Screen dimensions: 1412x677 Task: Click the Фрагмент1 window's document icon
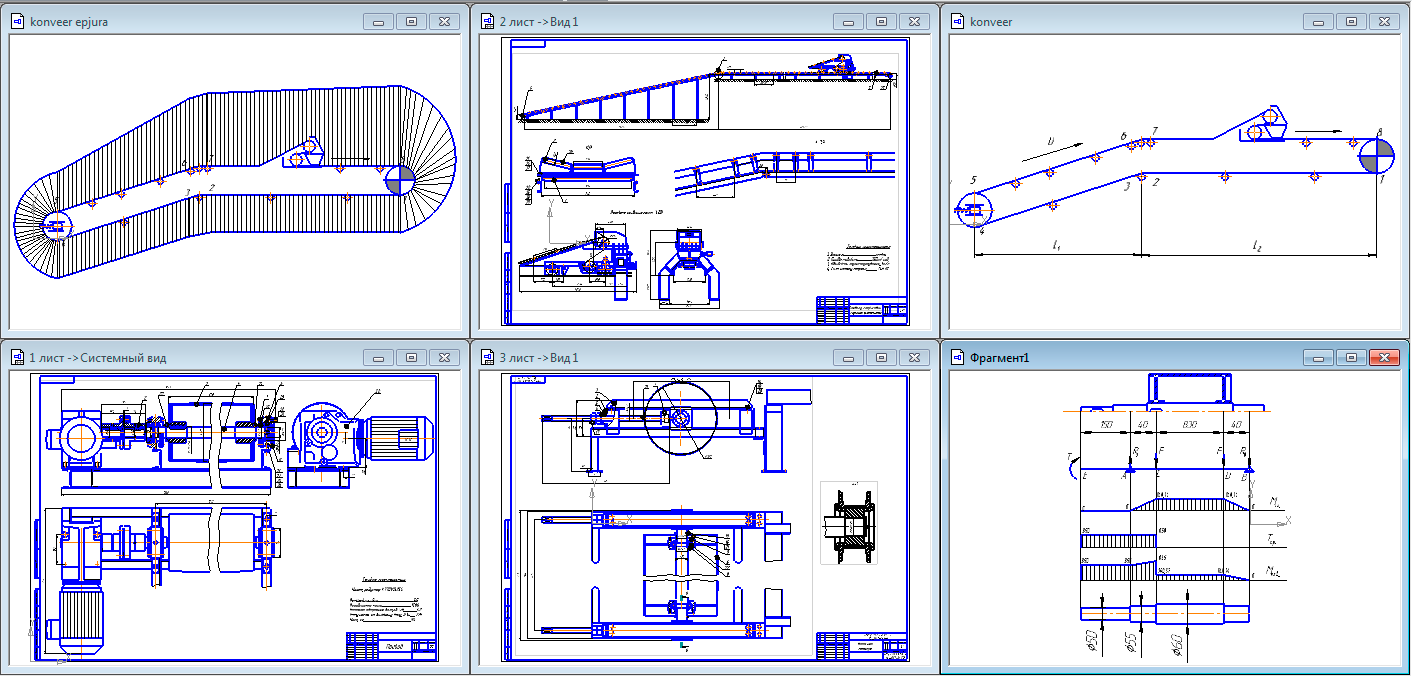tap(957, 357)
